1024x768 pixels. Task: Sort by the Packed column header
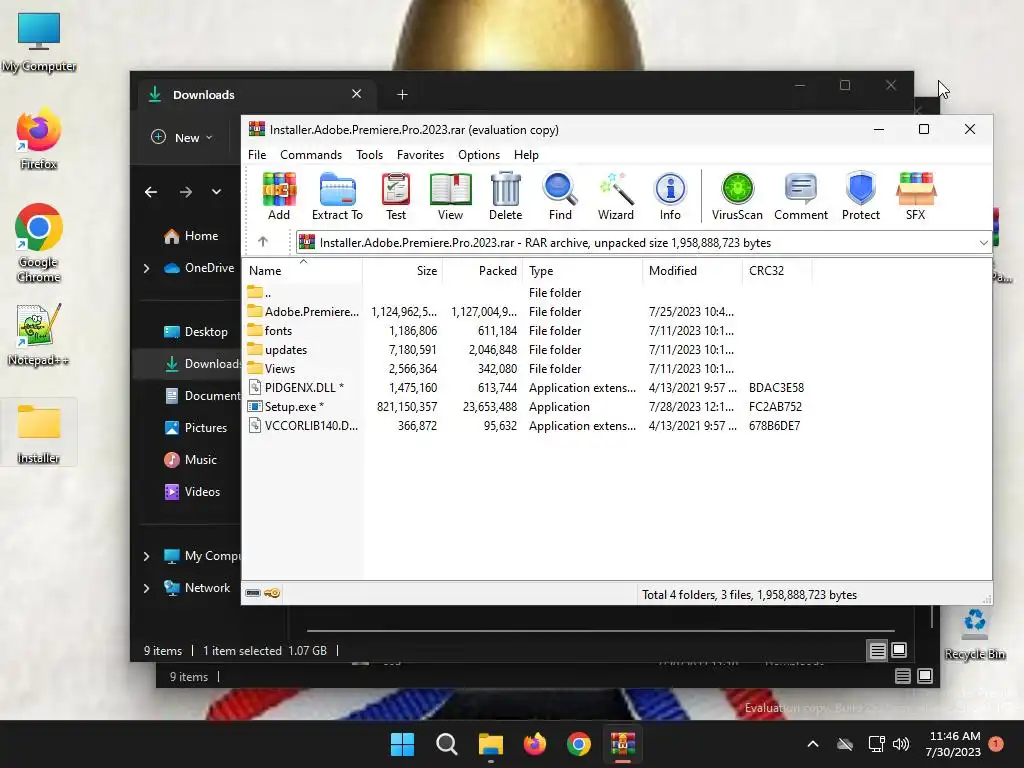click(483, 270)
